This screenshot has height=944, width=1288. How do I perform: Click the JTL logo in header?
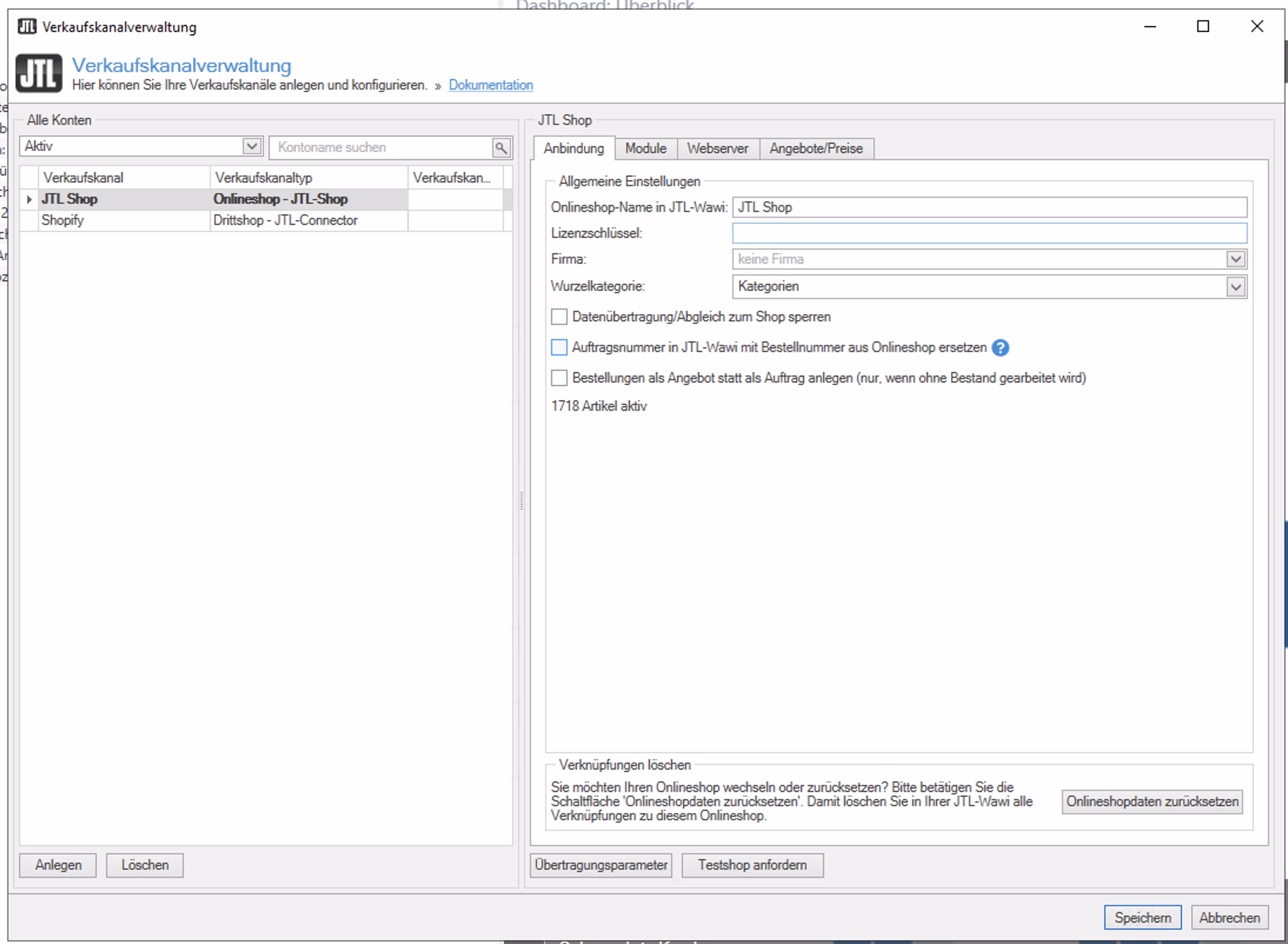tap(39, 74)
